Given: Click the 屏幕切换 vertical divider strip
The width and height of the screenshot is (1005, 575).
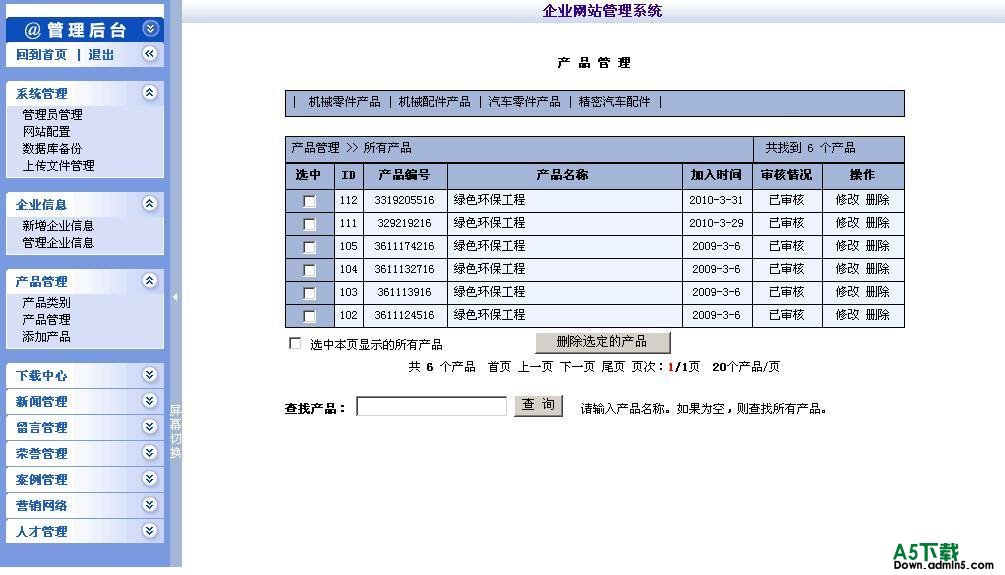Looking at the screenshot, I should pos(175,431).
